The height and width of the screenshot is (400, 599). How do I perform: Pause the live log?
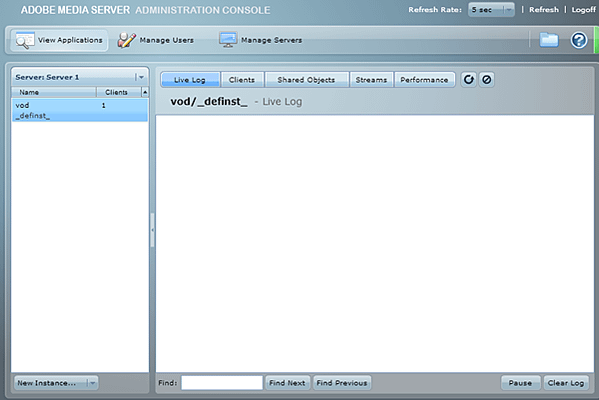click(520, 383)
